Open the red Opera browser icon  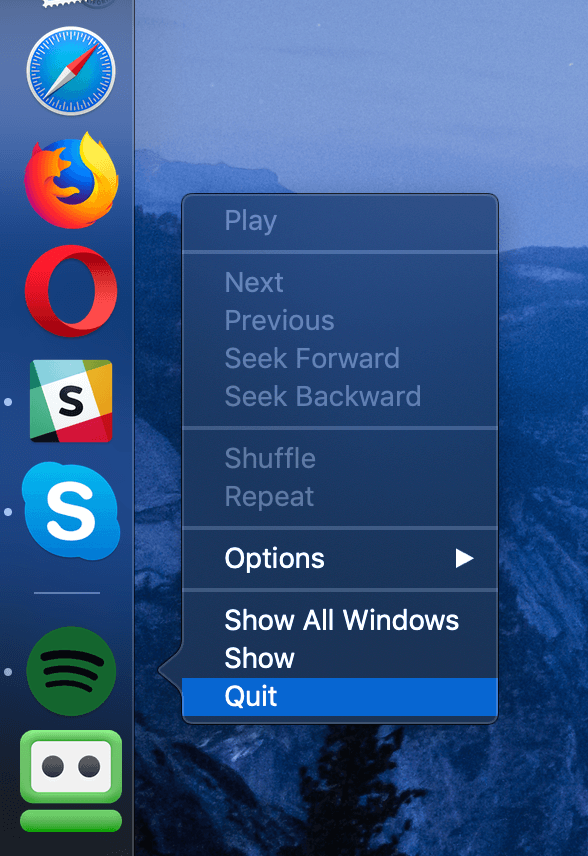tap(71, 290)
